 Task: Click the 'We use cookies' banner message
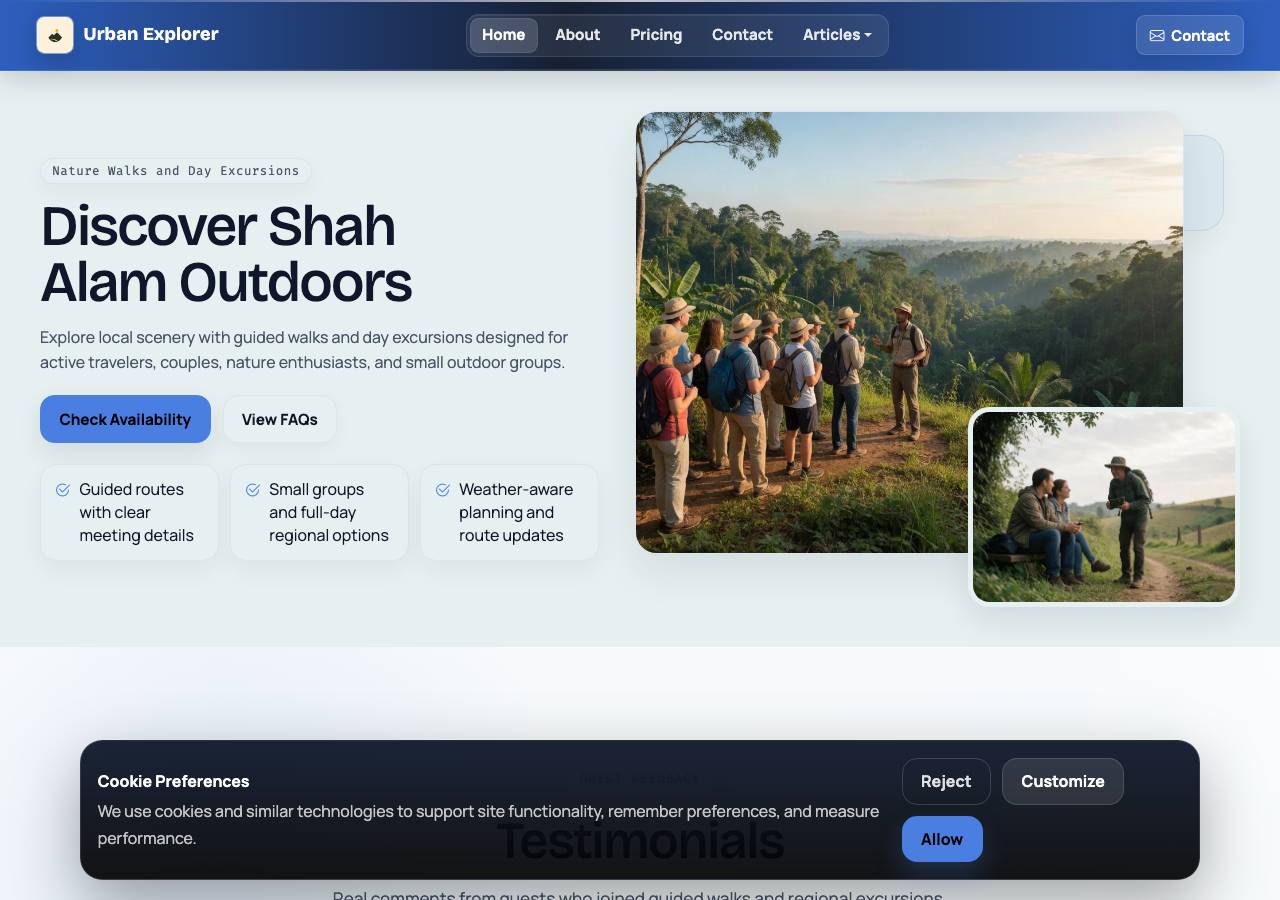tap(488, 825)
